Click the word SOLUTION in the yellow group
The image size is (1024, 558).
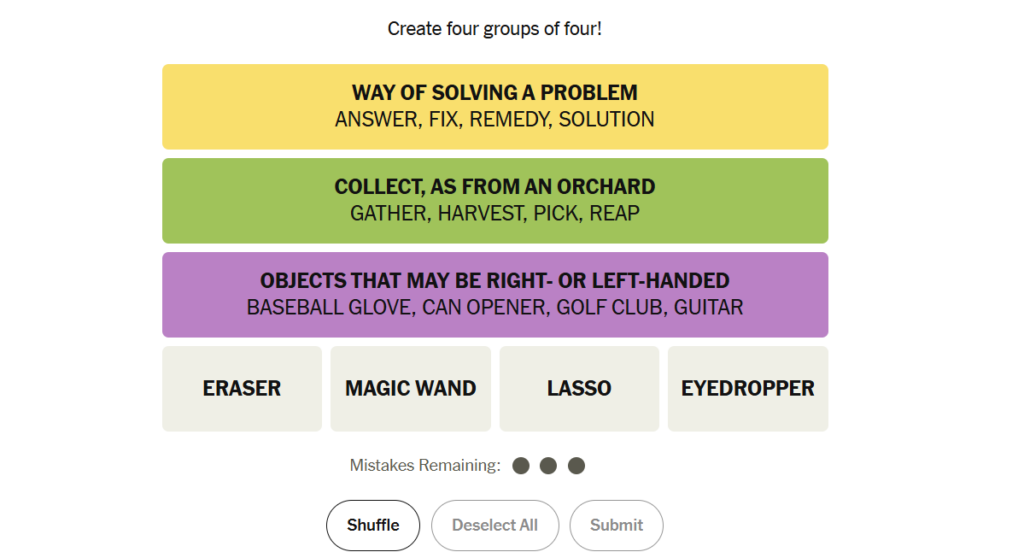click(607, 120)
